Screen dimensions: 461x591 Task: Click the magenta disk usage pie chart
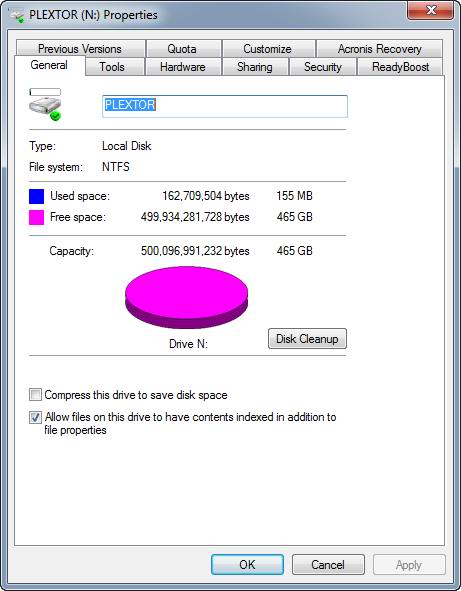point(187,297)
